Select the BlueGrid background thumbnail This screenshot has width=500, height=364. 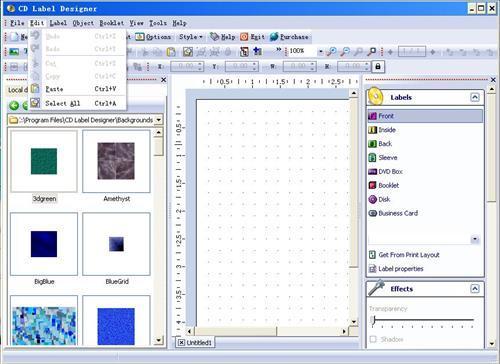coord(116,244)
